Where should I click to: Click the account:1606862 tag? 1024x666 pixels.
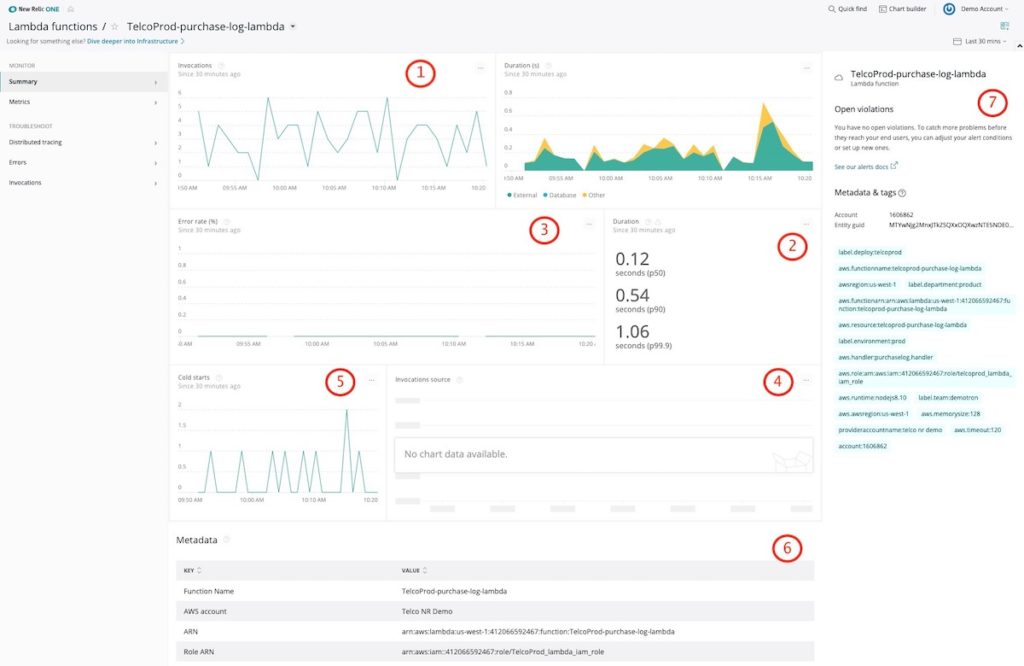(862, 447)
